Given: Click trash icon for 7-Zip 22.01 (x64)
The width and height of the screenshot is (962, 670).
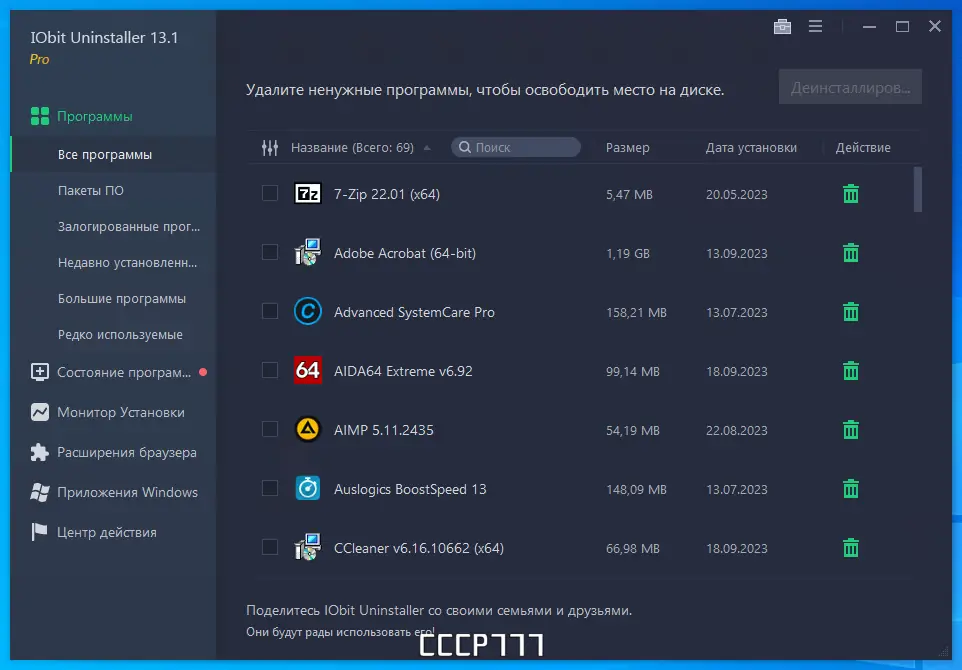Looking at the screenshot, I should pyautogui.click(x=850, y=194).
